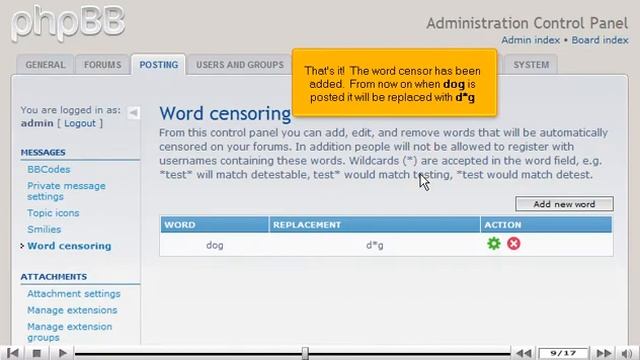
Task: Go to Board index link
Action: point(600,40)
